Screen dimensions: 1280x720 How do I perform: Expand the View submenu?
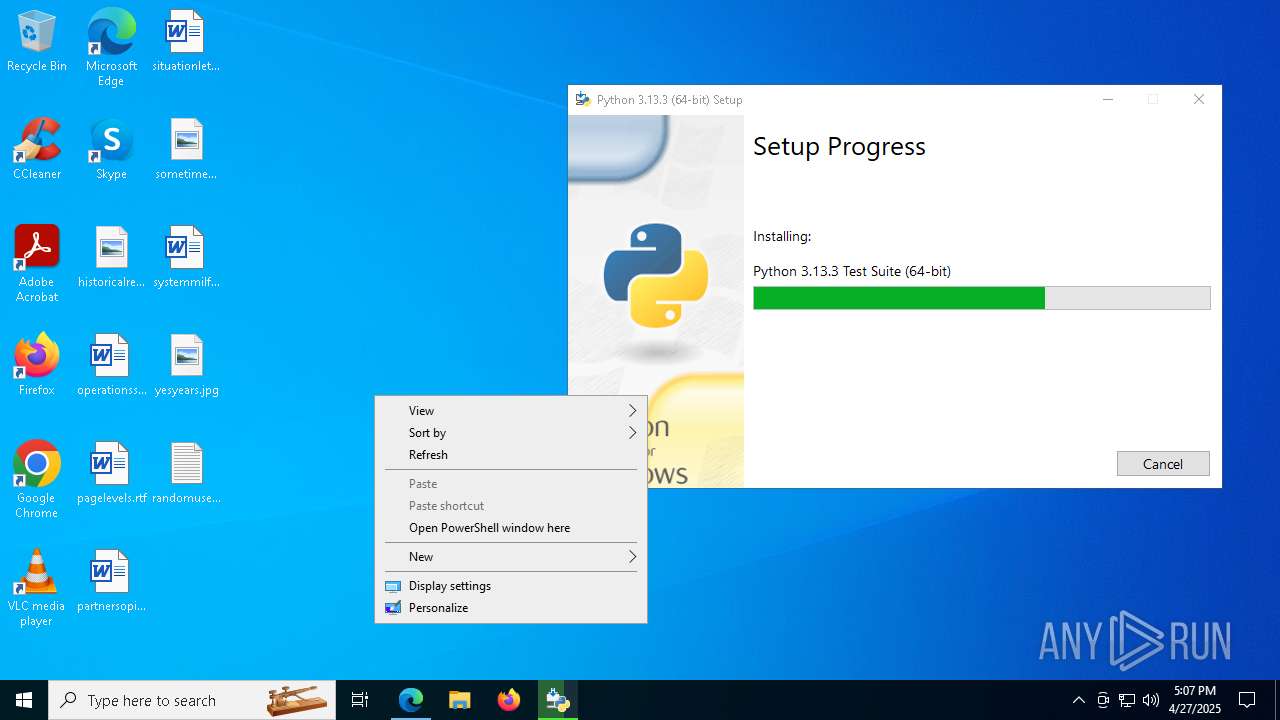pos(511,411)
